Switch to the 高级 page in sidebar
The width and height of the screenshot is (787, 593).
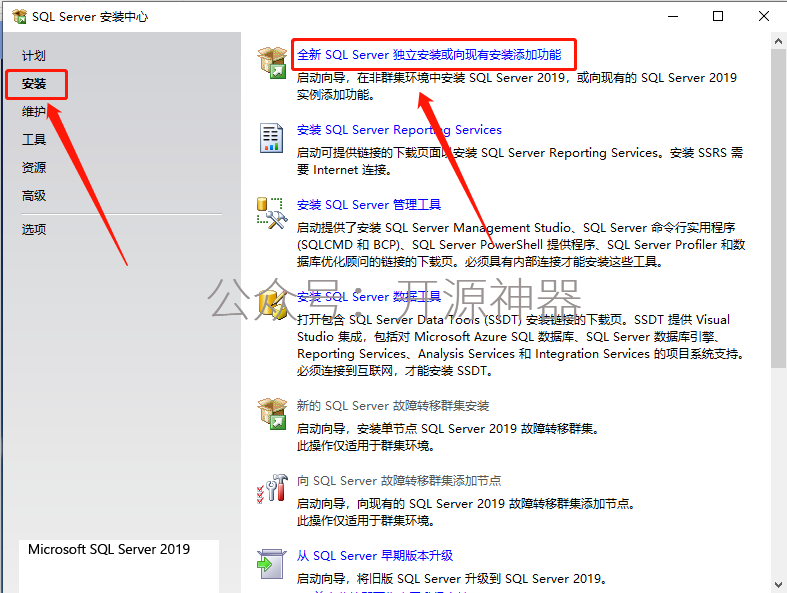pyautogui.click(x=34, y=195)
